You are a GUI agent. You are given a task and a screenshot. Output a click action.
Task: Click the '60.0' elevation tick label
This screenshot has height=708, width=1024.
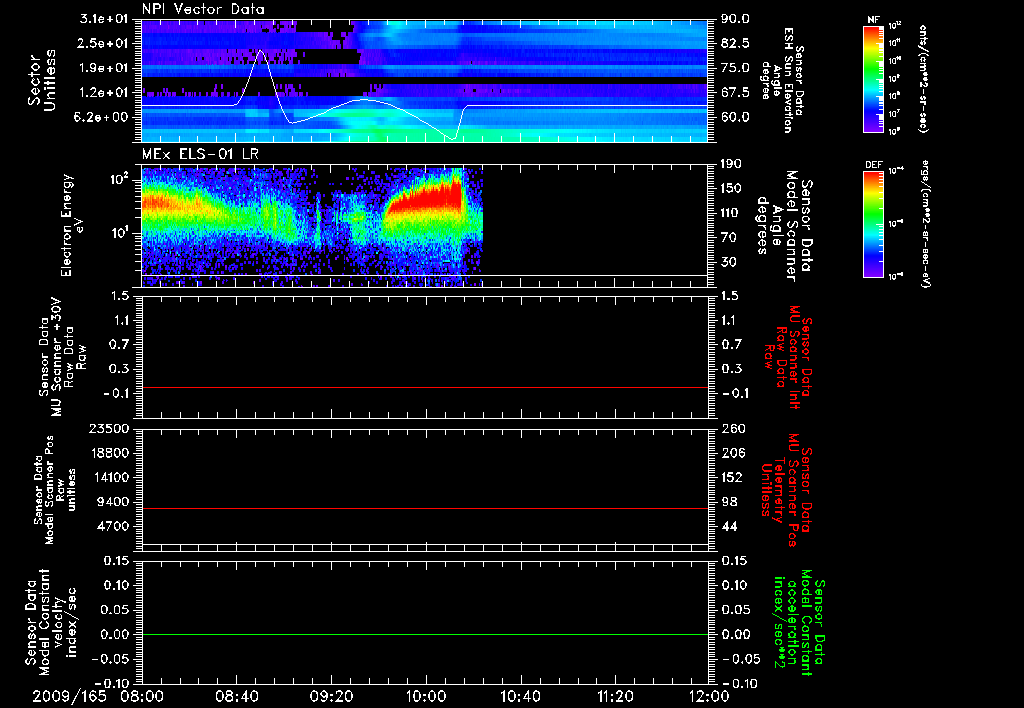tap(735, 118)
